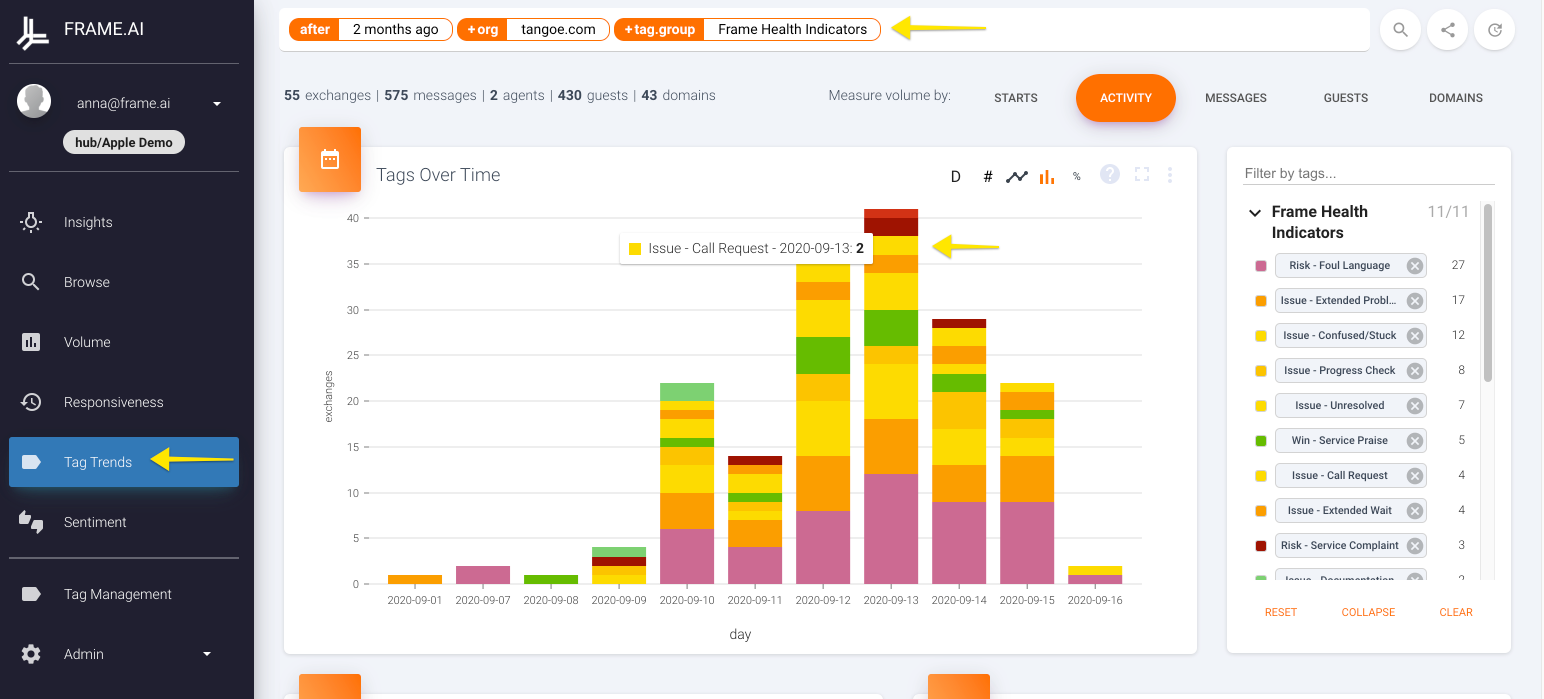Remove the Risk - Foul Language tag
The height and width of the screenshot is (699, 1544).
1414,266
